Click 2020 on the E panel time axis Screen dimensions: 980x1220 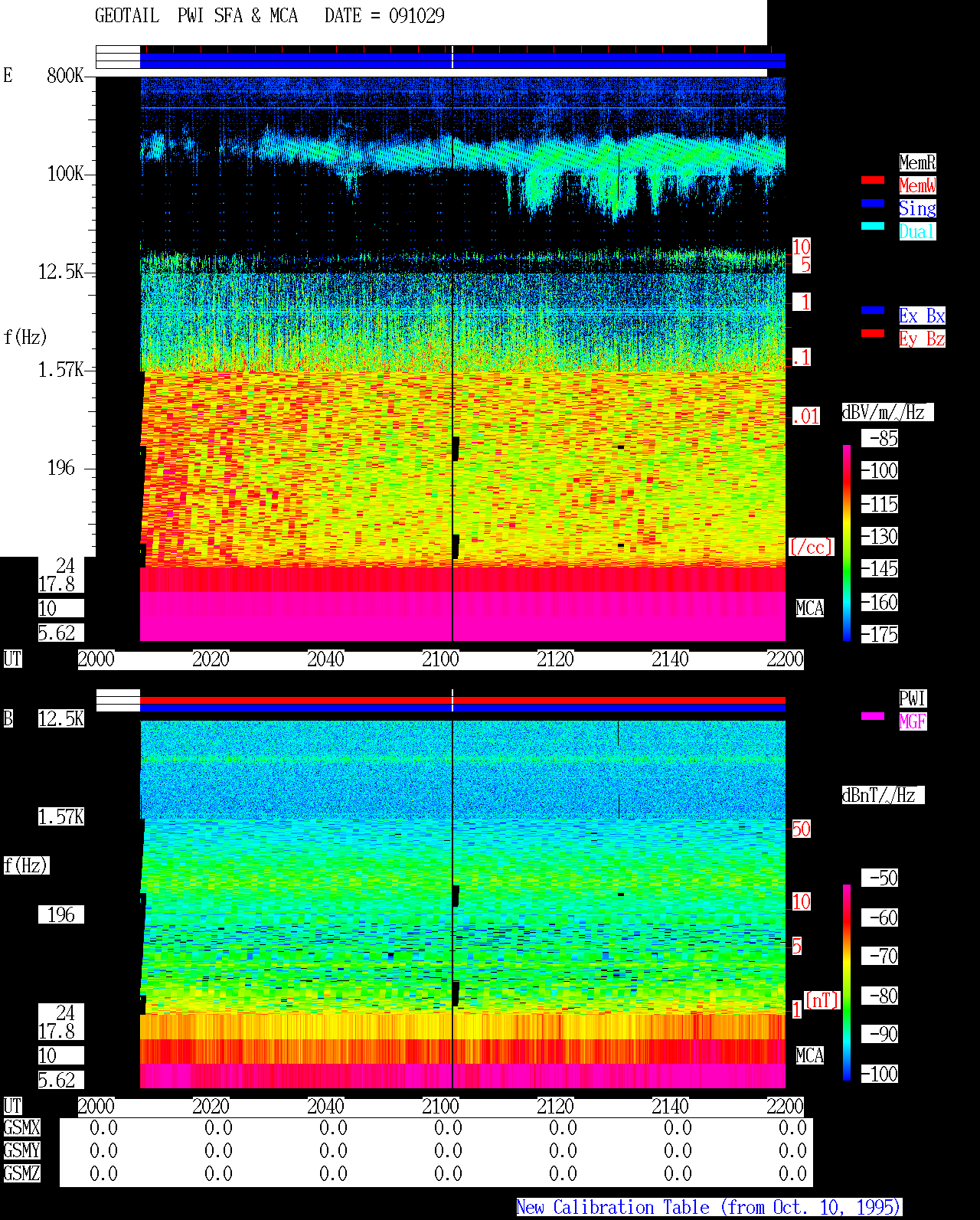coord(211,659)
